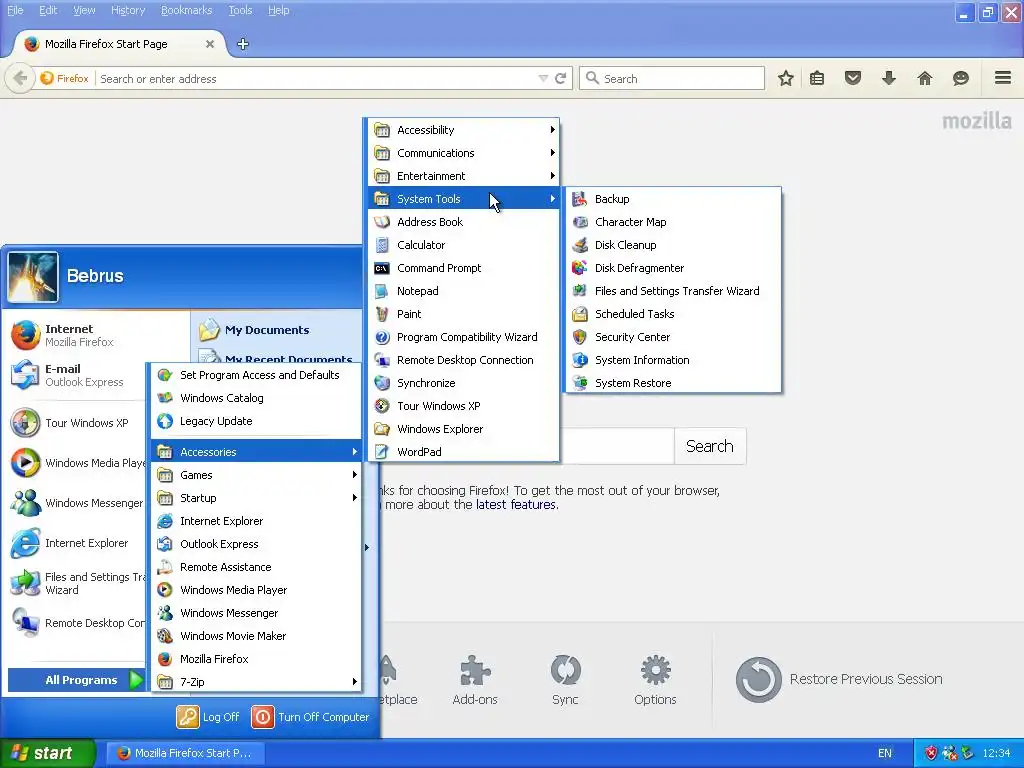Focus the address bar field
1024x768 pixels.
pyautogui.click(x=317, y=78)
